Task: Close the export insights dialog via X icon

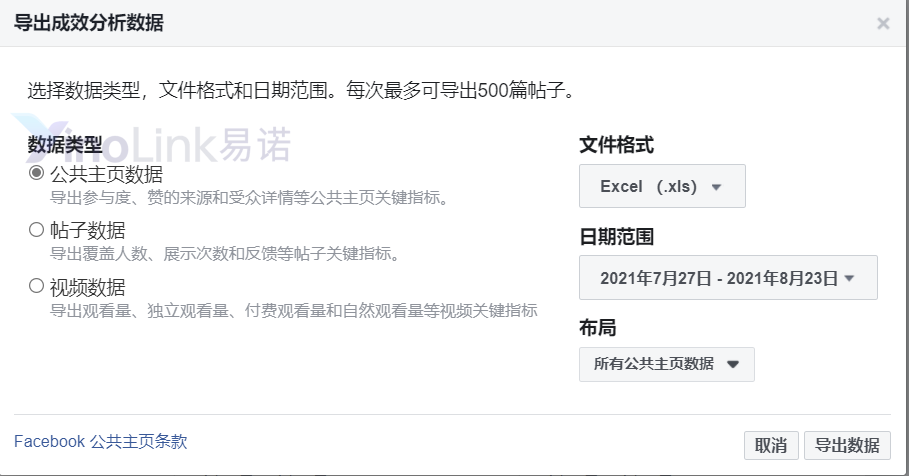Action: click(883, 23)
